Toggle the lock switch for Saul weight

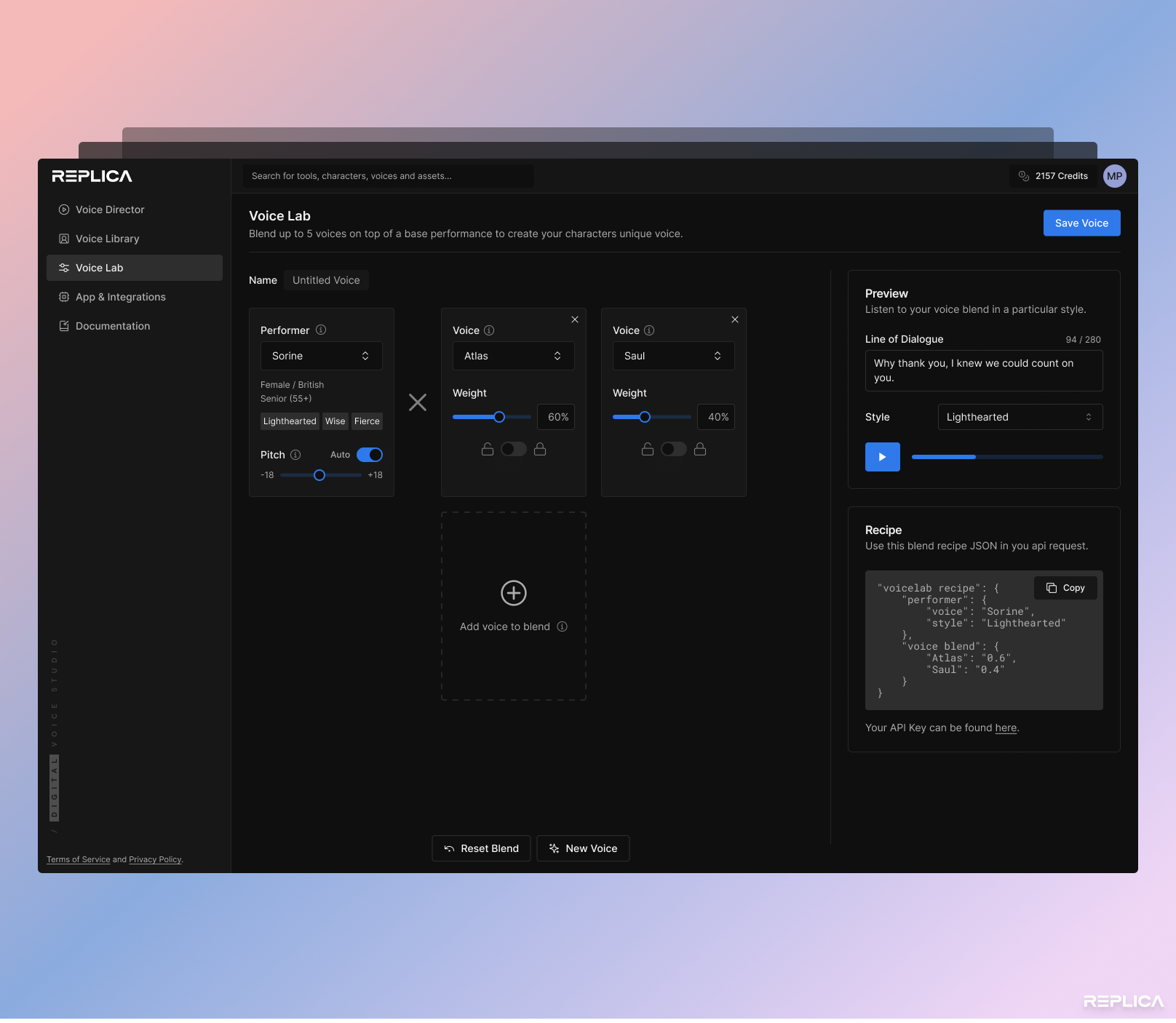point(674,449)
